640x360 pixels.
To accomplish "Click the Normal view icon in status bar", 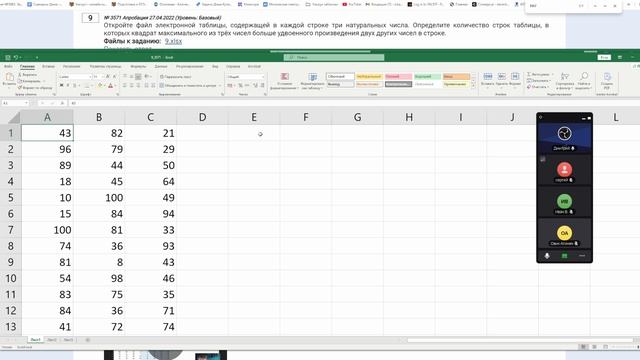I will [x=583, y=347].
